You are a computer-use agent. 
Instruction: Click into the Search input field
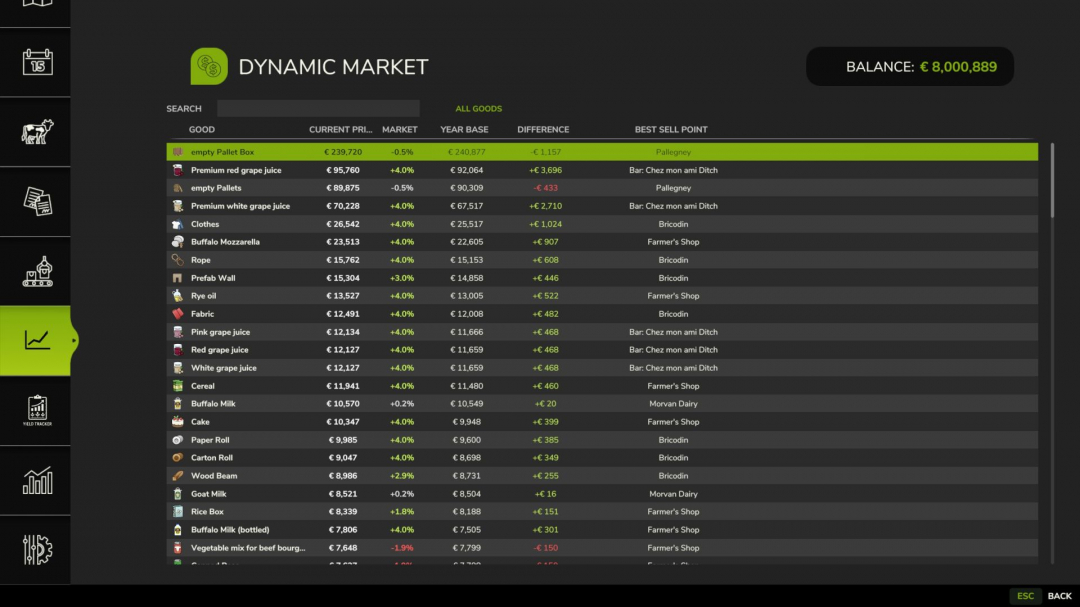(x=318, y=108)
